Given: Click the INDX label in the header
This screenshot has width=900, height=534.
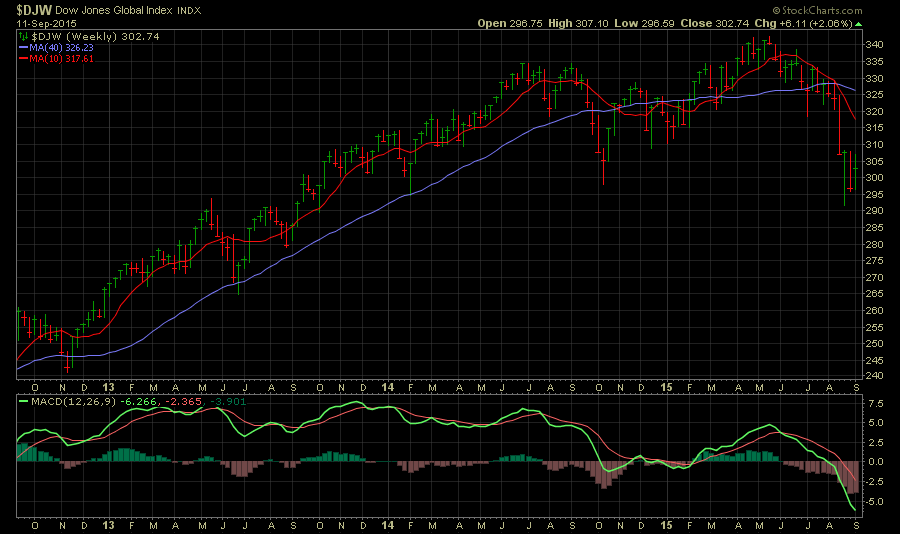Looking at the screenshot, I should pos(189,10).
